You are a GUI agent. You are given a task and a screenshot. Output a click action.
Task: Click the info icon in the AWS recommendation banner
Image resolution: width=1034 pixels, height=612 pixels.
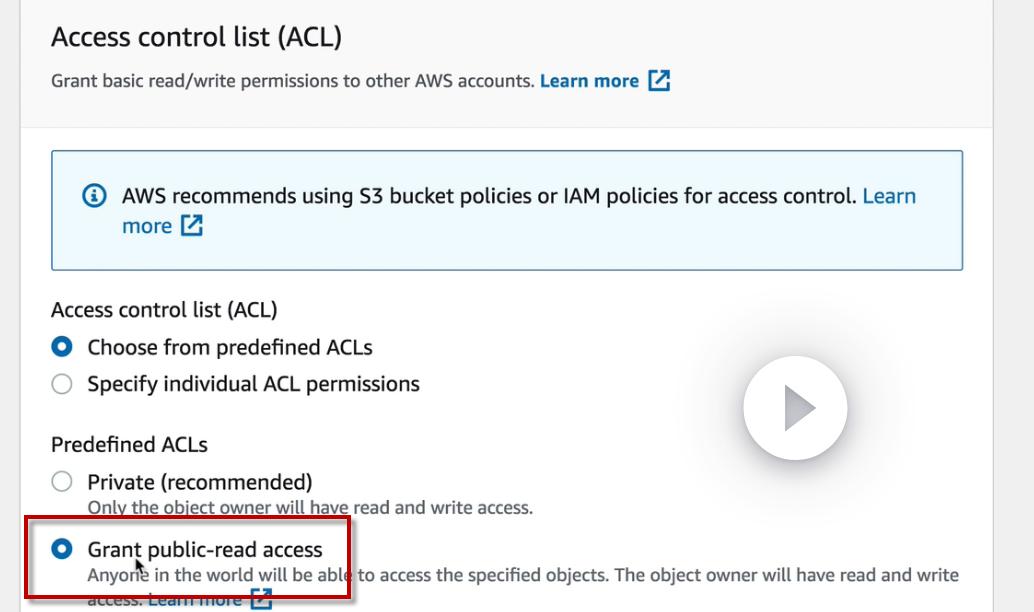pos(93,196)
